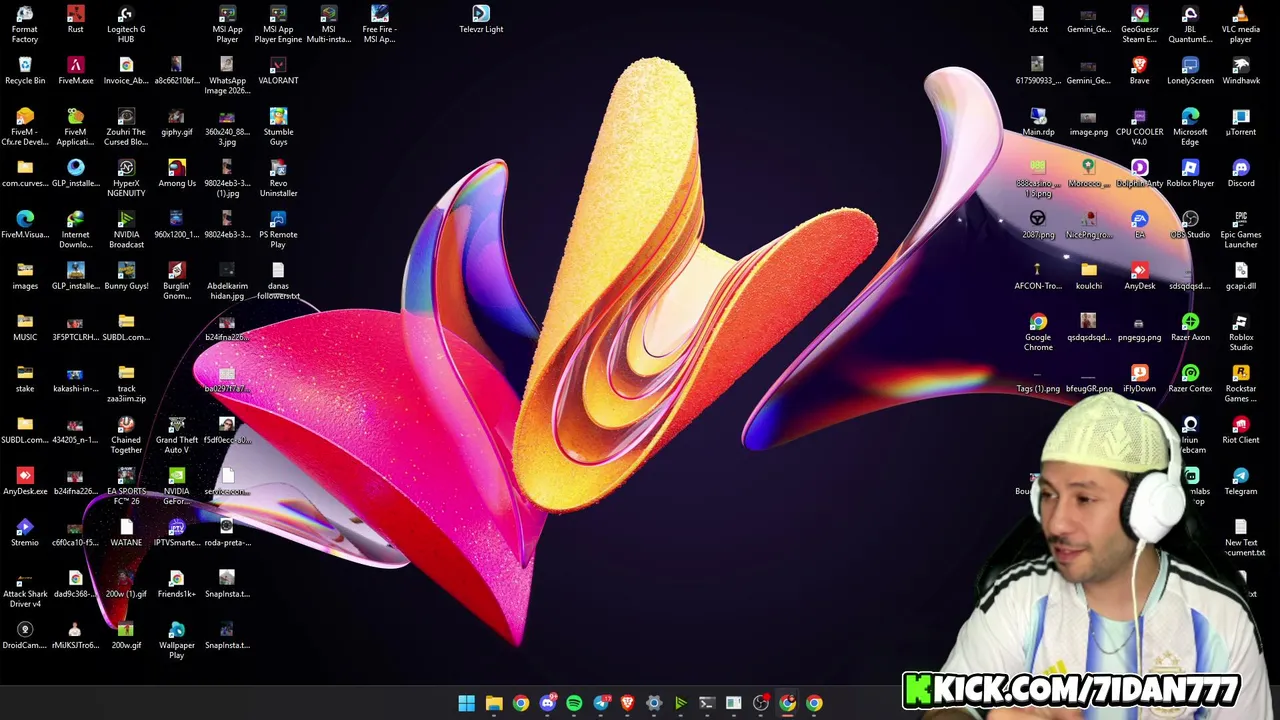Select the images folder on desktop
This screenshot has width=1280, height=720.
pos(25,276)
